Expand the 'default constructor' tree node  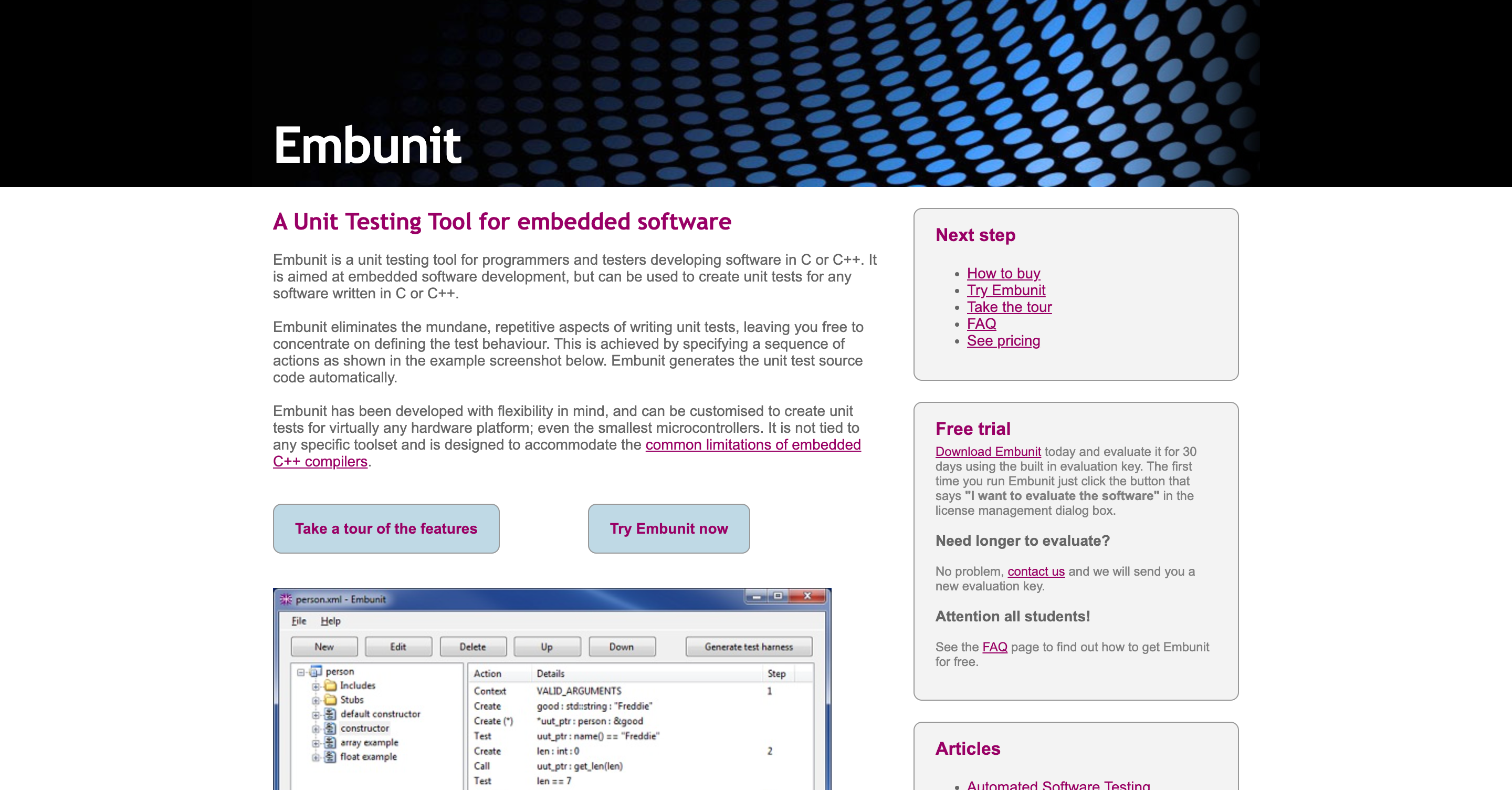(x=316, y=715)
